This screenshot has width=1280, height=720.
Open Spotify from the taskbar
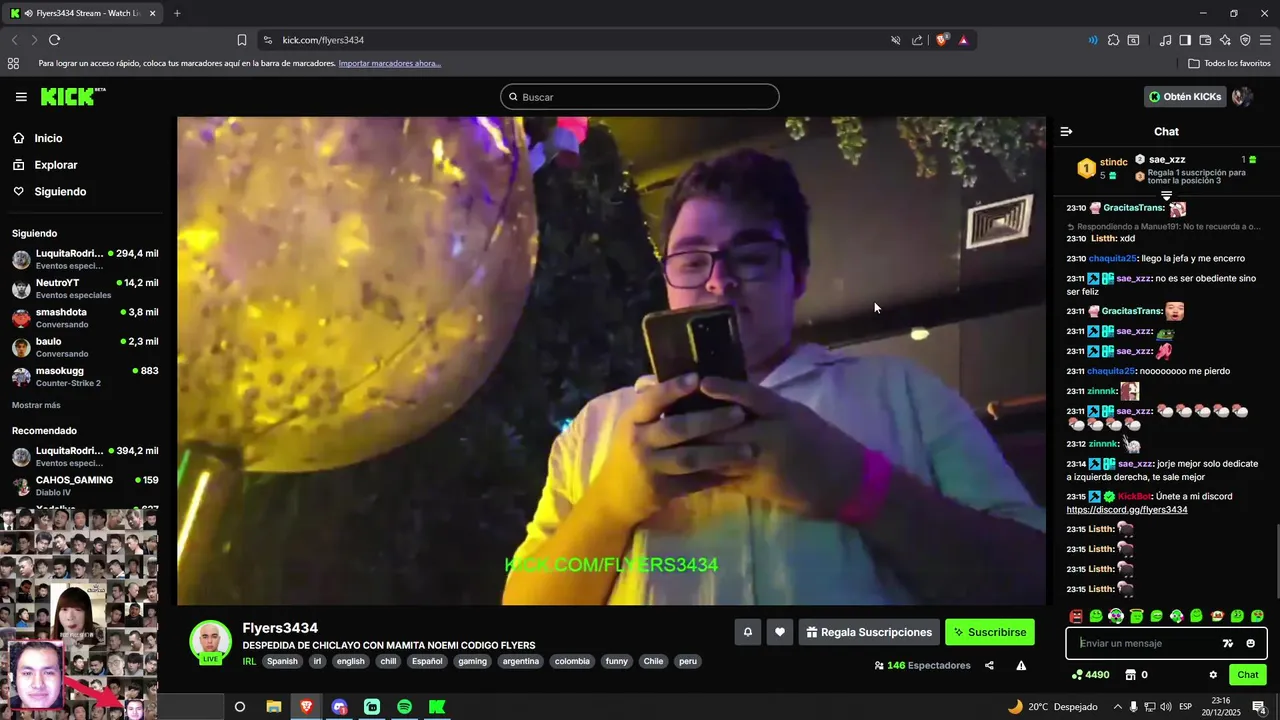pyautogui.click(x=404, y=707)
